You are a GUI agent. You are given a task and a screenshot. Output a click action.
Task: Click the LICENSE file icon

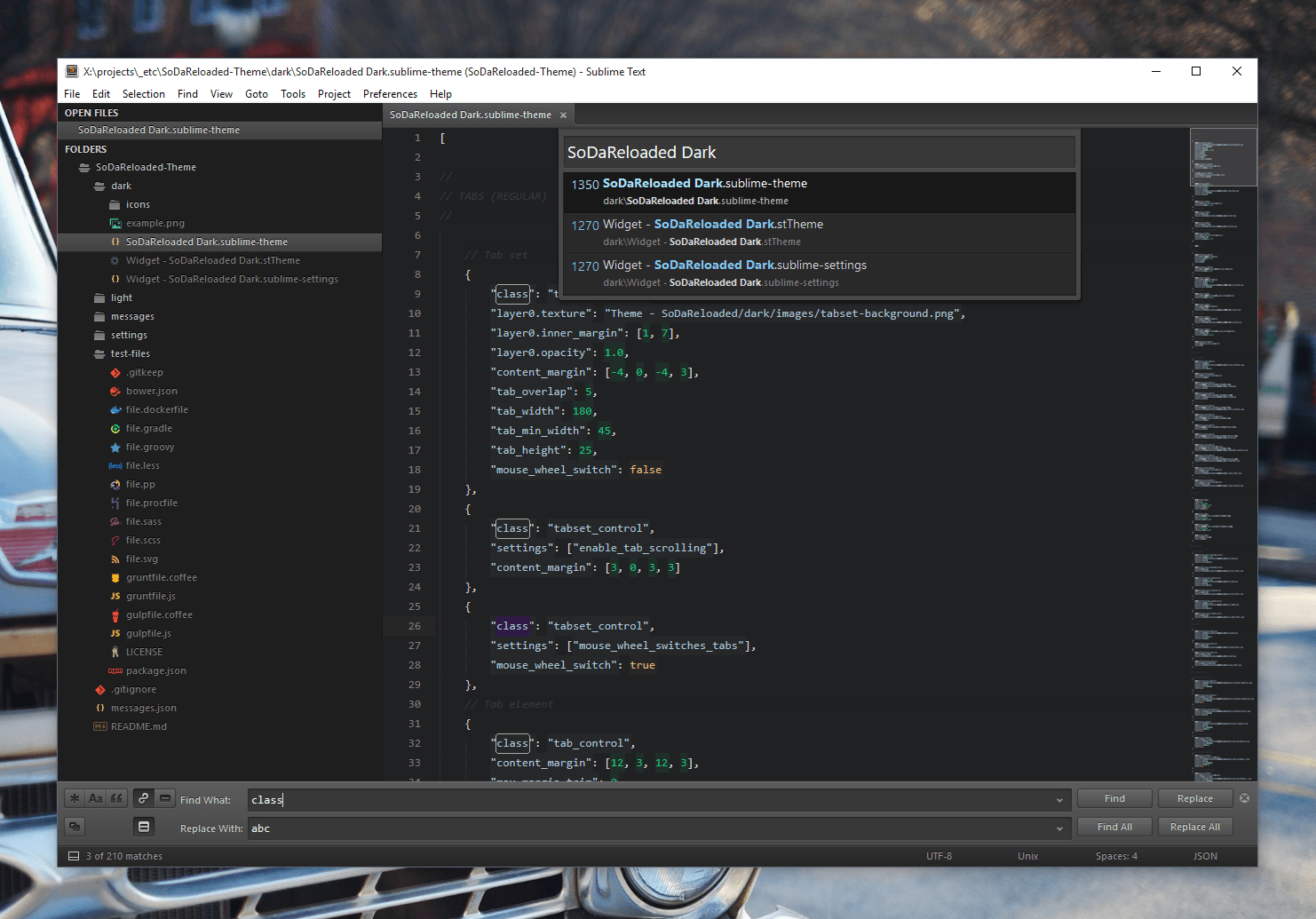click(115, 653)
